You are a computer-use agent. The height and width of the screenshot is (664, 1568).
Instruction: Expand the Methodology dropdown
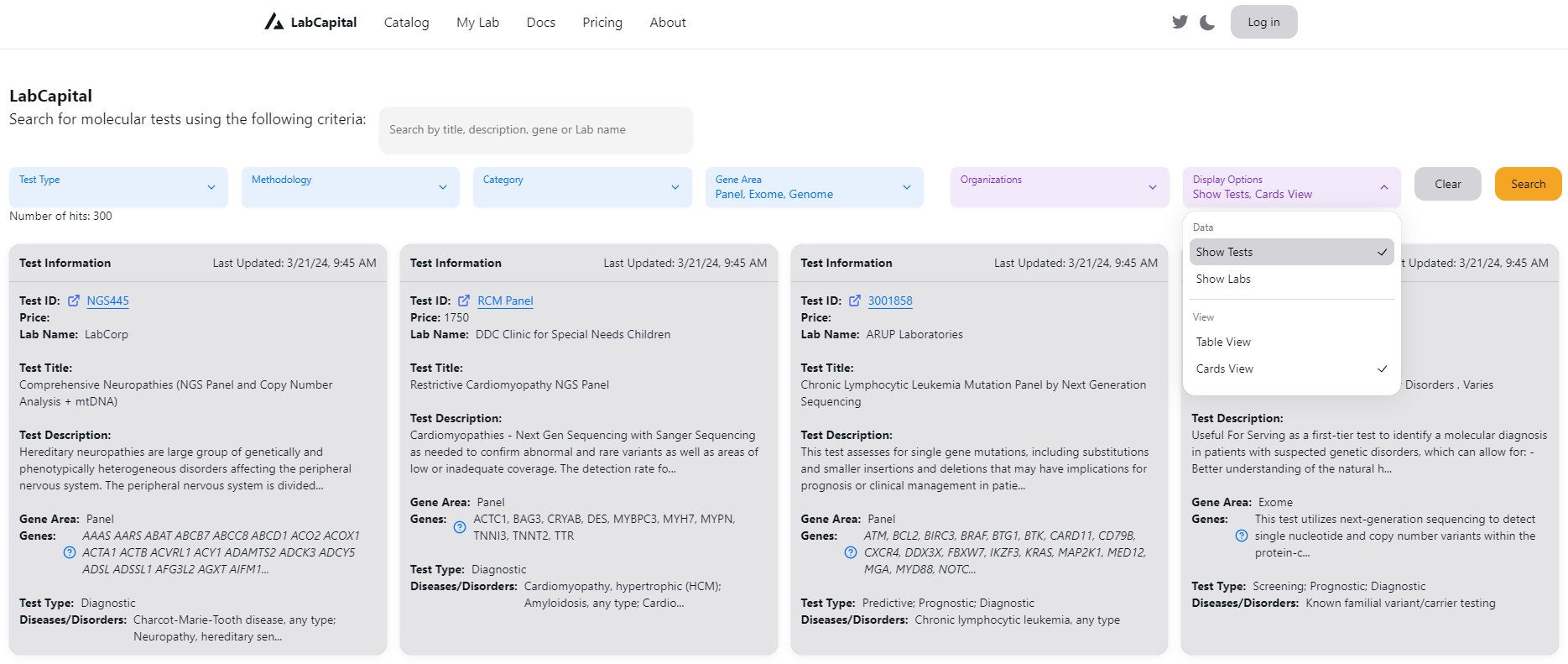click(x=351, y=186)
